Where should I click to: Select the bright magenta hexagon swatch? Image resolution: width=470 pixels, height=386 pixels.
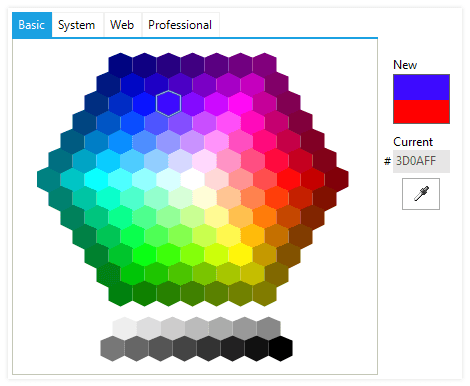241,103
